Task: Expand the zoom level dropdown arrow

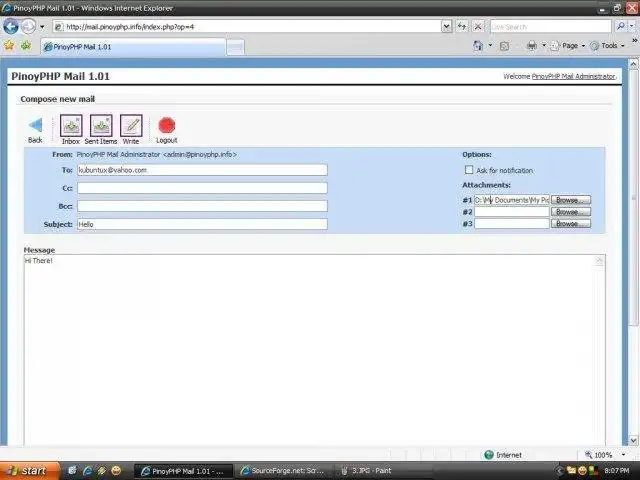Action: click(623, 455)
